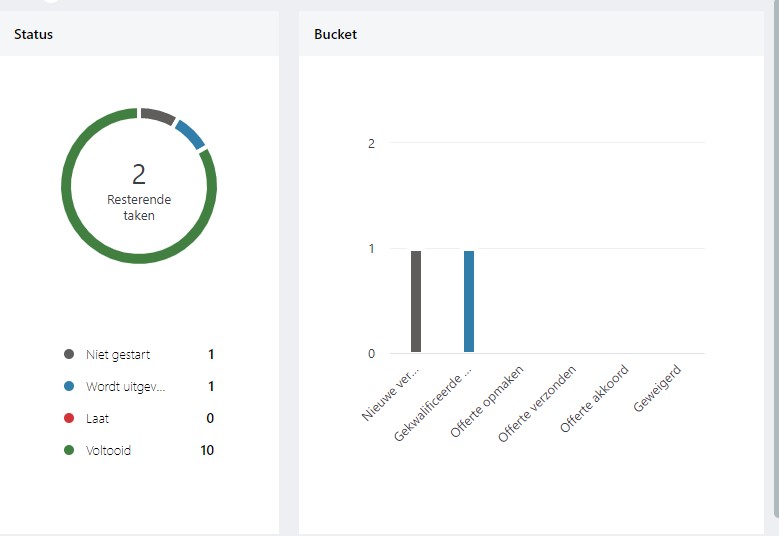The height and width of the screenshot is (536, 779).
Task: Click the count 1 next to Niet gestart
Action: pyautogui.click(x=211, y=354)
